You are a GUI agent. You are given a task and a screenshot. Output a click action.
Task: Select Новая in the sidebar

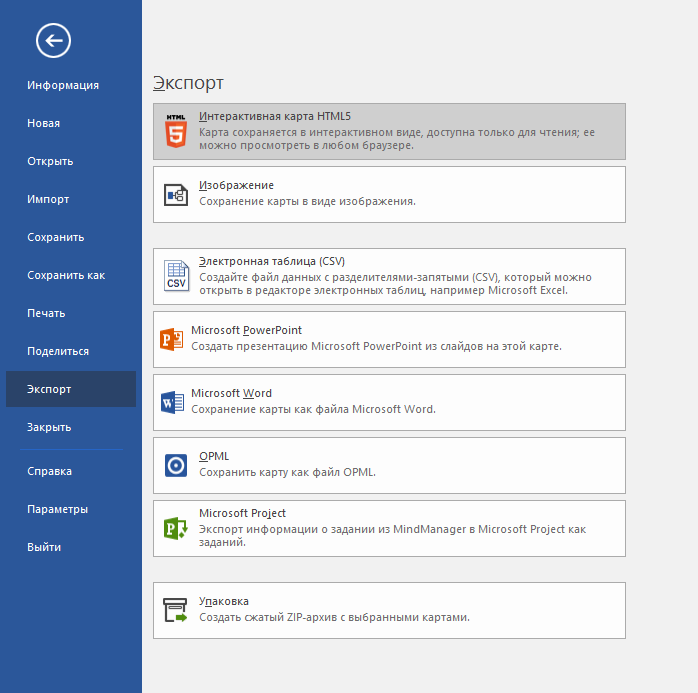coord(44,123)
